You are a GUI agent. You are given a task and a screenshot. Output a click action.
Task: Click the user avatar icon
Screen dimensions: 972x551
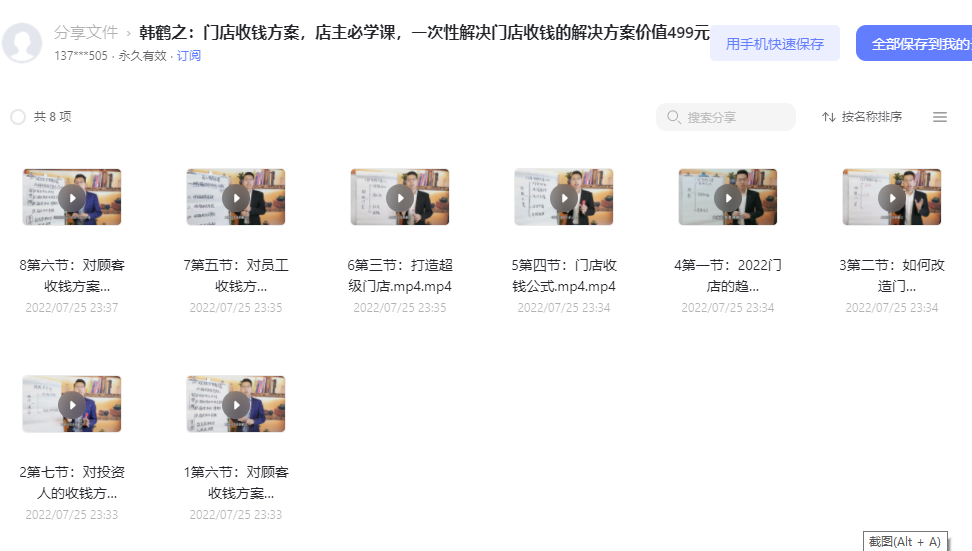click(22, 43)
